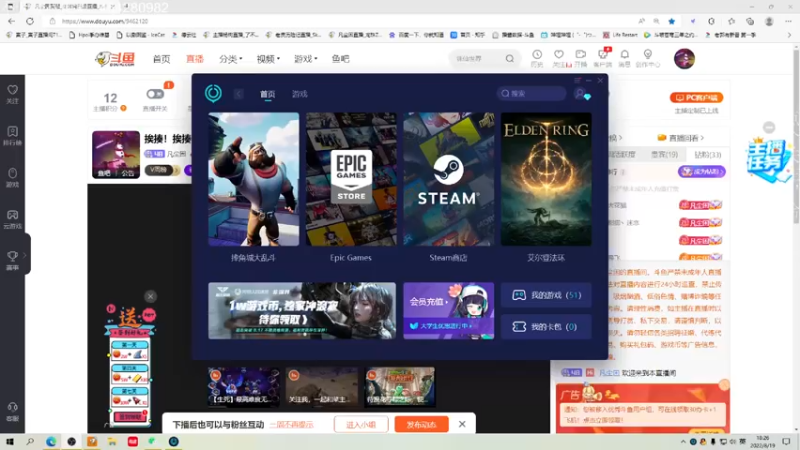Open the 游戏 icon in the left sidebar
The width and height of the screenshot is (800, 450).
point(12,173)
